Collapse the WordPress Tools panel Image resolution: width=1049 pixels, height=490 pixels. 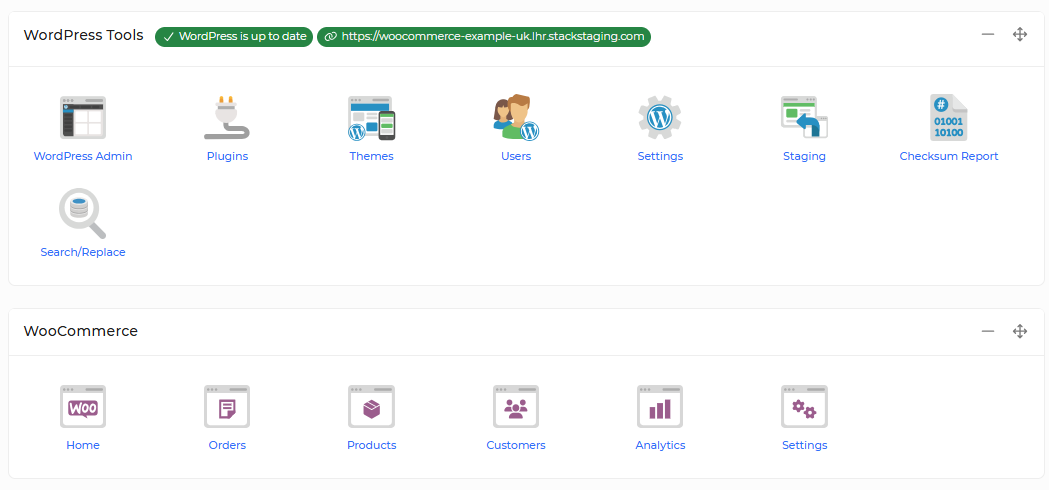[987, 35]
